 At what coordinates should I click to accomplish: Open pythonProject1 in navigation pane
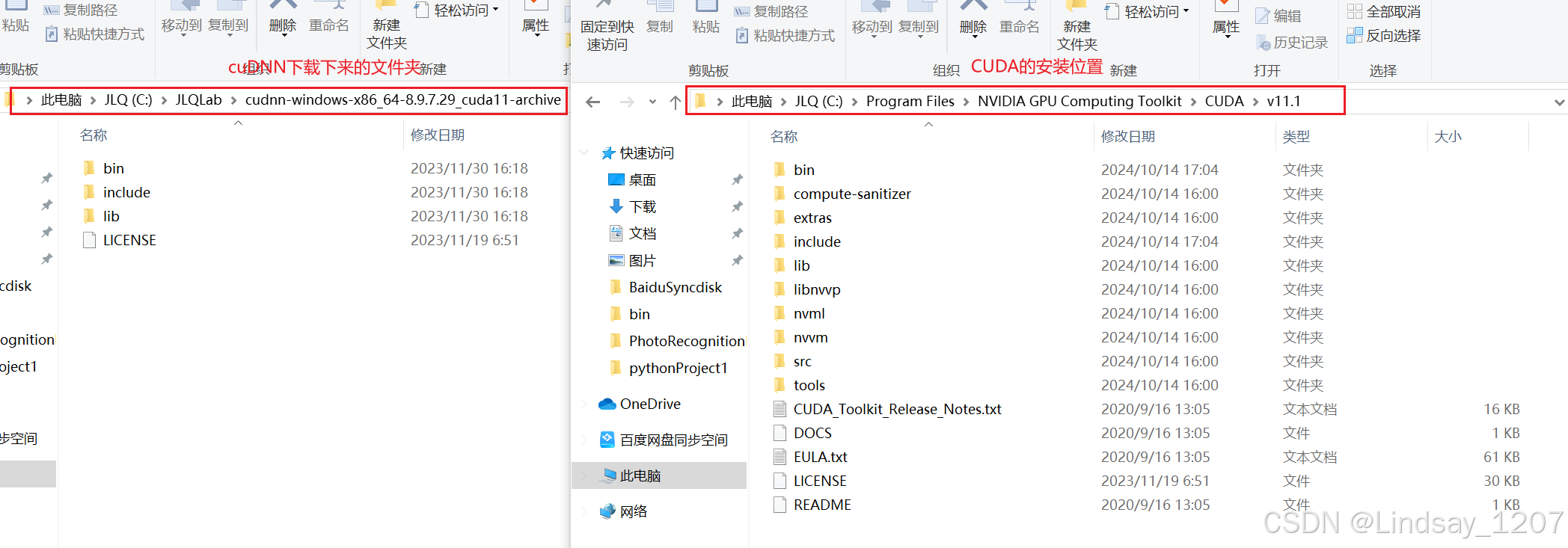[x=678, y=369]
